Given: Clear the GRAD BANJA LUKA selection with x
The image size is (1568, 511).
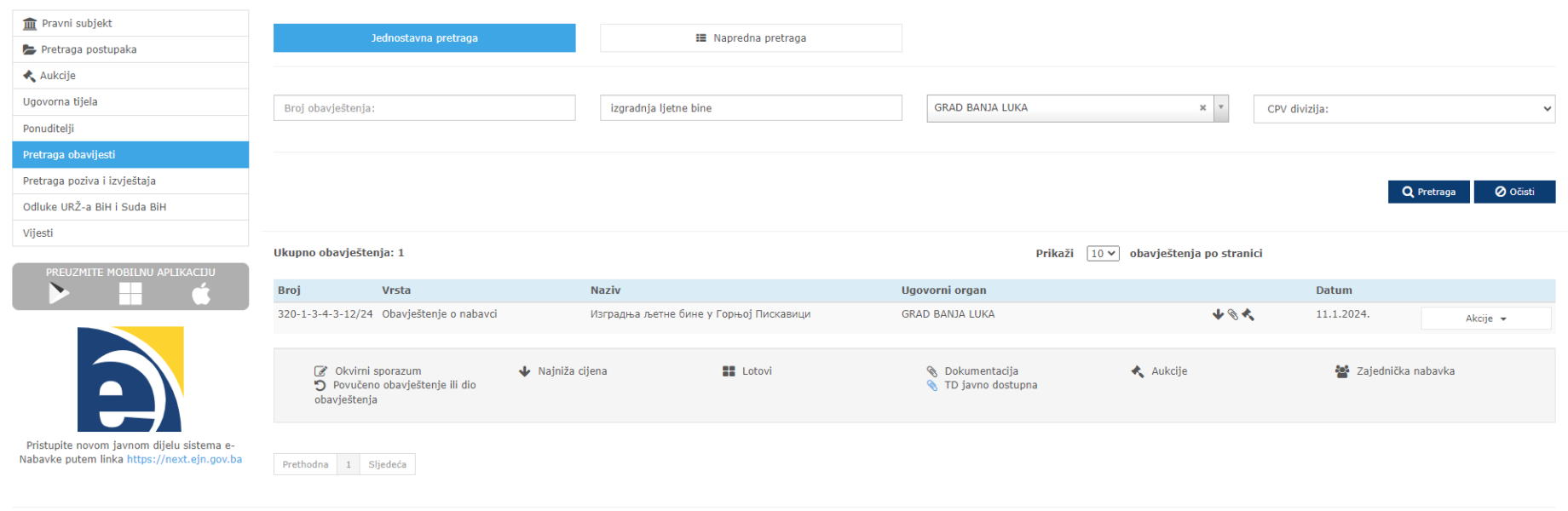Looking at the screenshot, I should tap(1202, 108).
